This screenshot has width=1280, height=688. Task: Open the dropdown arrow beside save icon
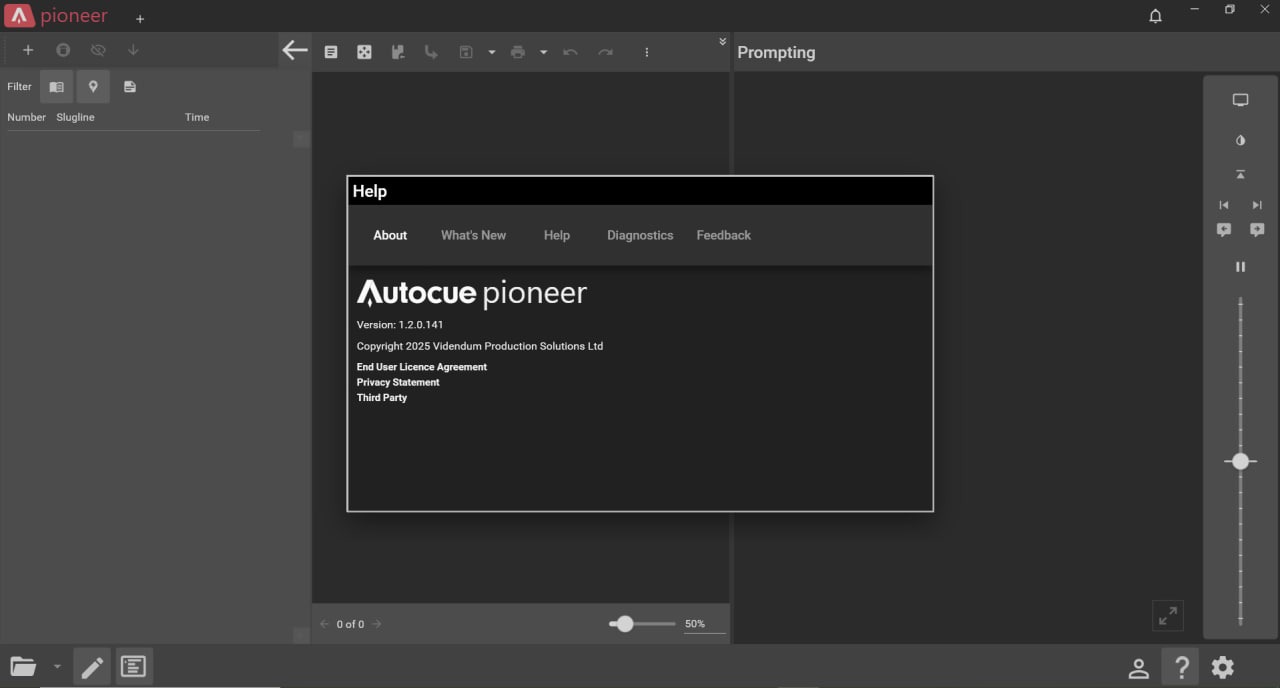click(x=492, y=52)
